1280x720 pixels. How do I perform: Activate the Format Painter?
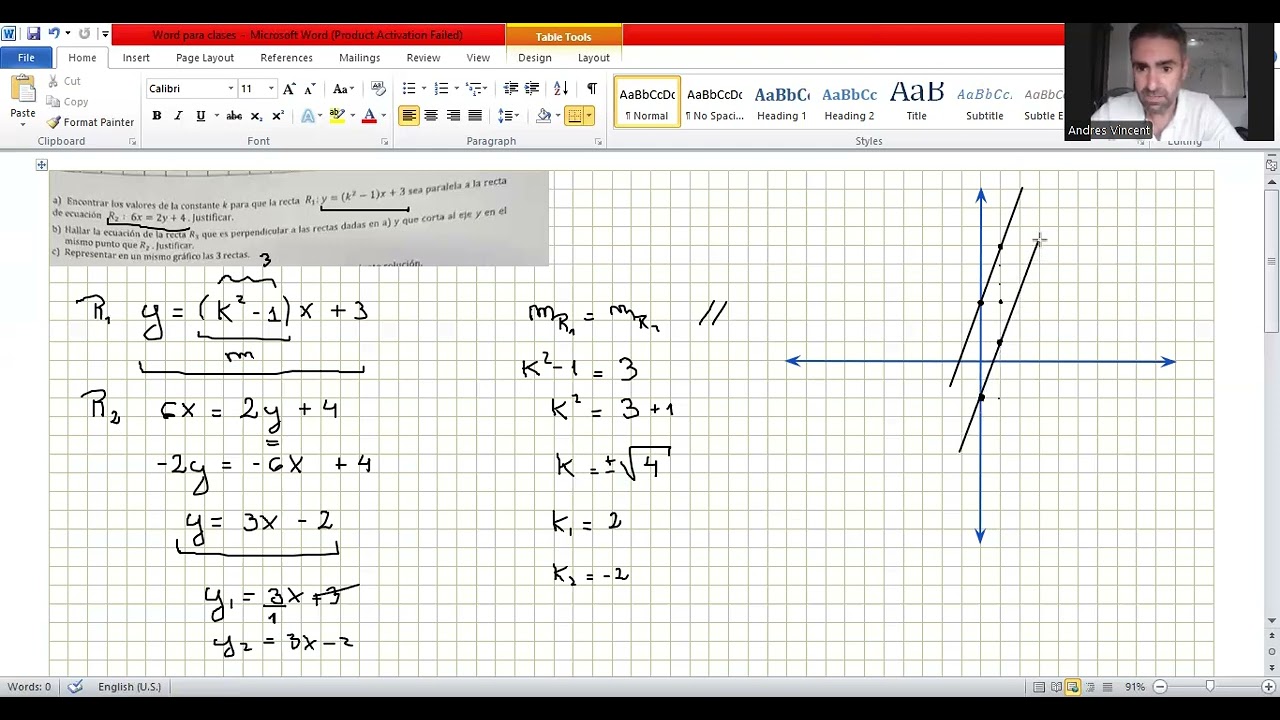(x=89, y=122)
